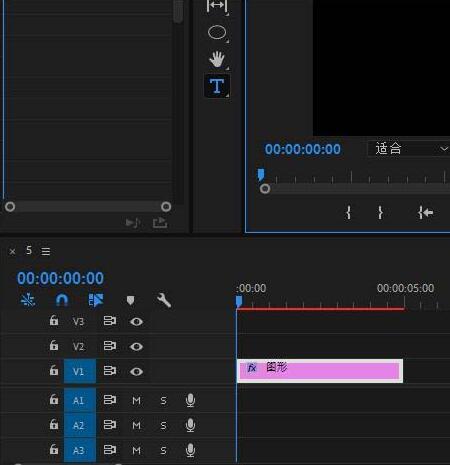Add marker in timeline toolbar
Viewport: 450px width, 465px height.
click(x=130, y=300)
